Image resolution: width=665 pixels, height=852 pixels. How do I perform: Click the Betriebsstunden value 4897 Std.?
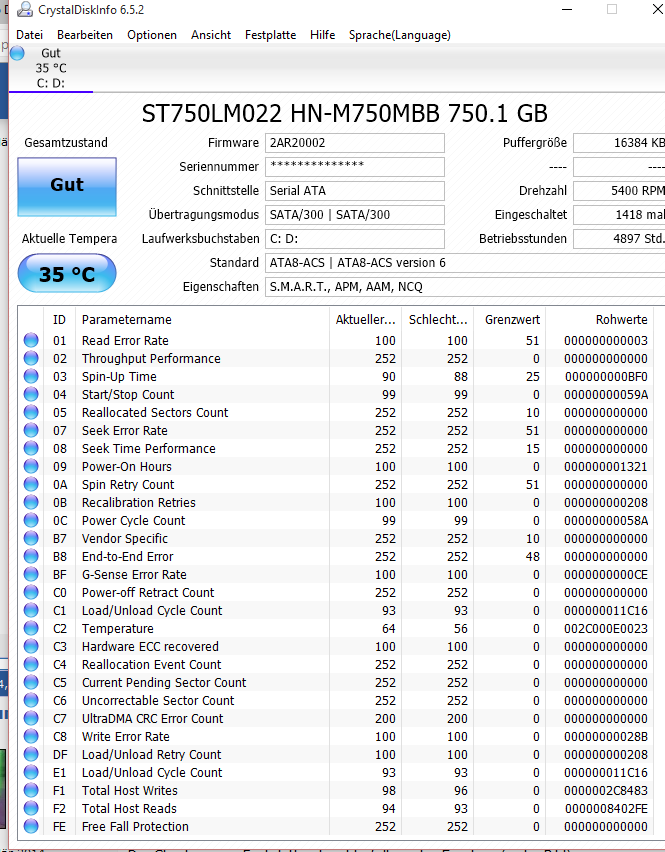pos(619,239)
